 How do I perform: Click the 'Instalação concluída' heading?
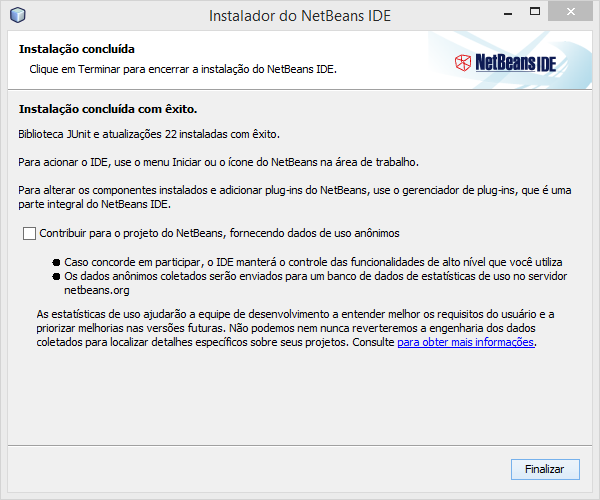77,49
